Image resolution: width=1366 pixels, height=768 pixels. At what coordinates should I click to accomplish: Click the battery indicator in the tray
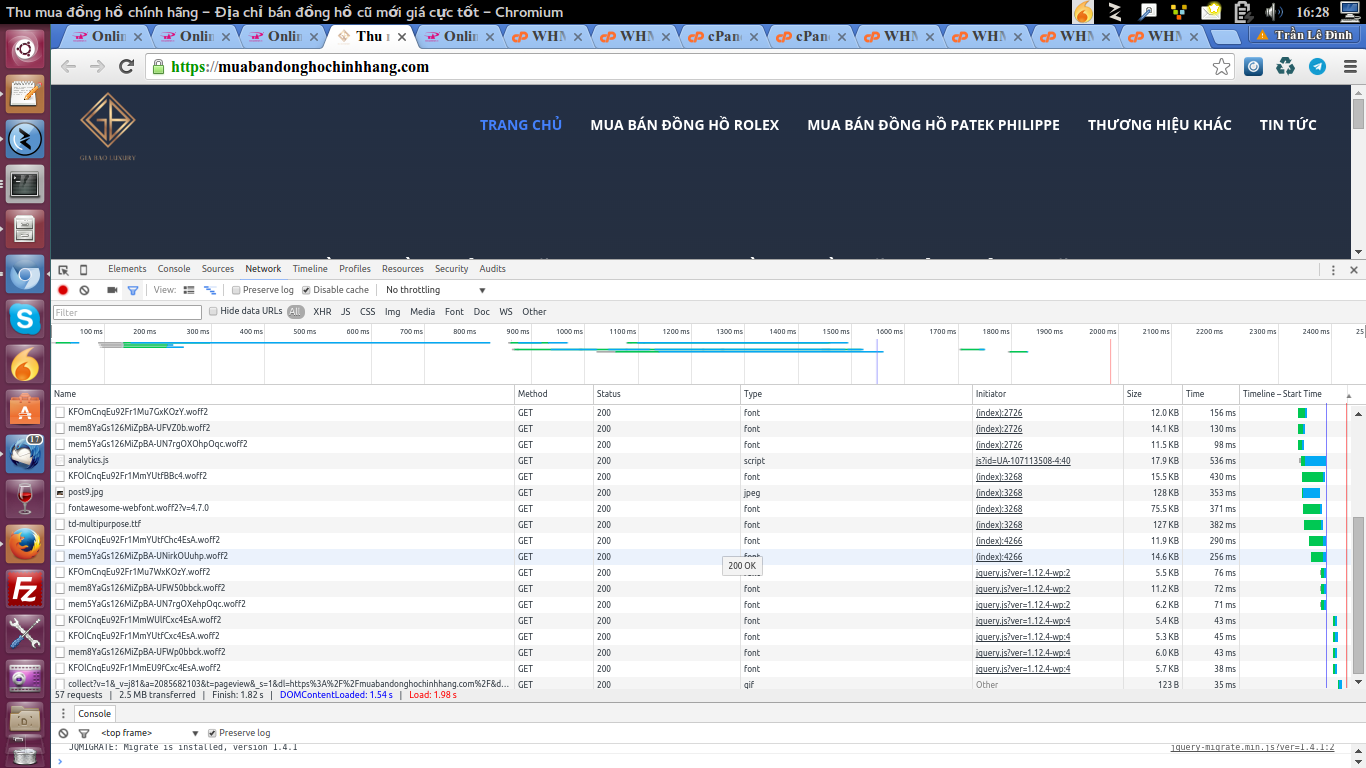coord(1243,12)
